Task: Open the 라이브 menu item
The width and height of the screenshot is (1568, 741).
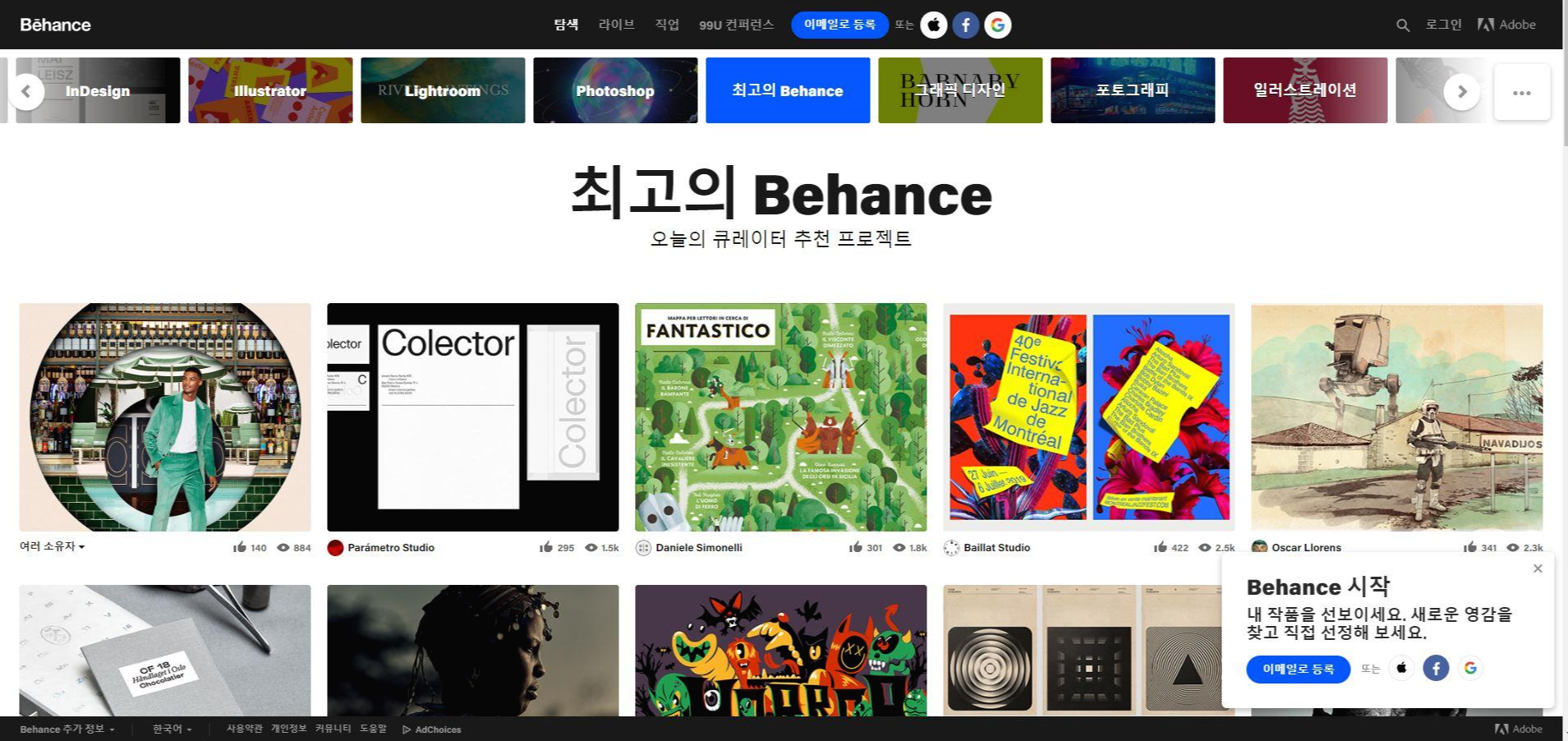Action: [x=616, y=25]
